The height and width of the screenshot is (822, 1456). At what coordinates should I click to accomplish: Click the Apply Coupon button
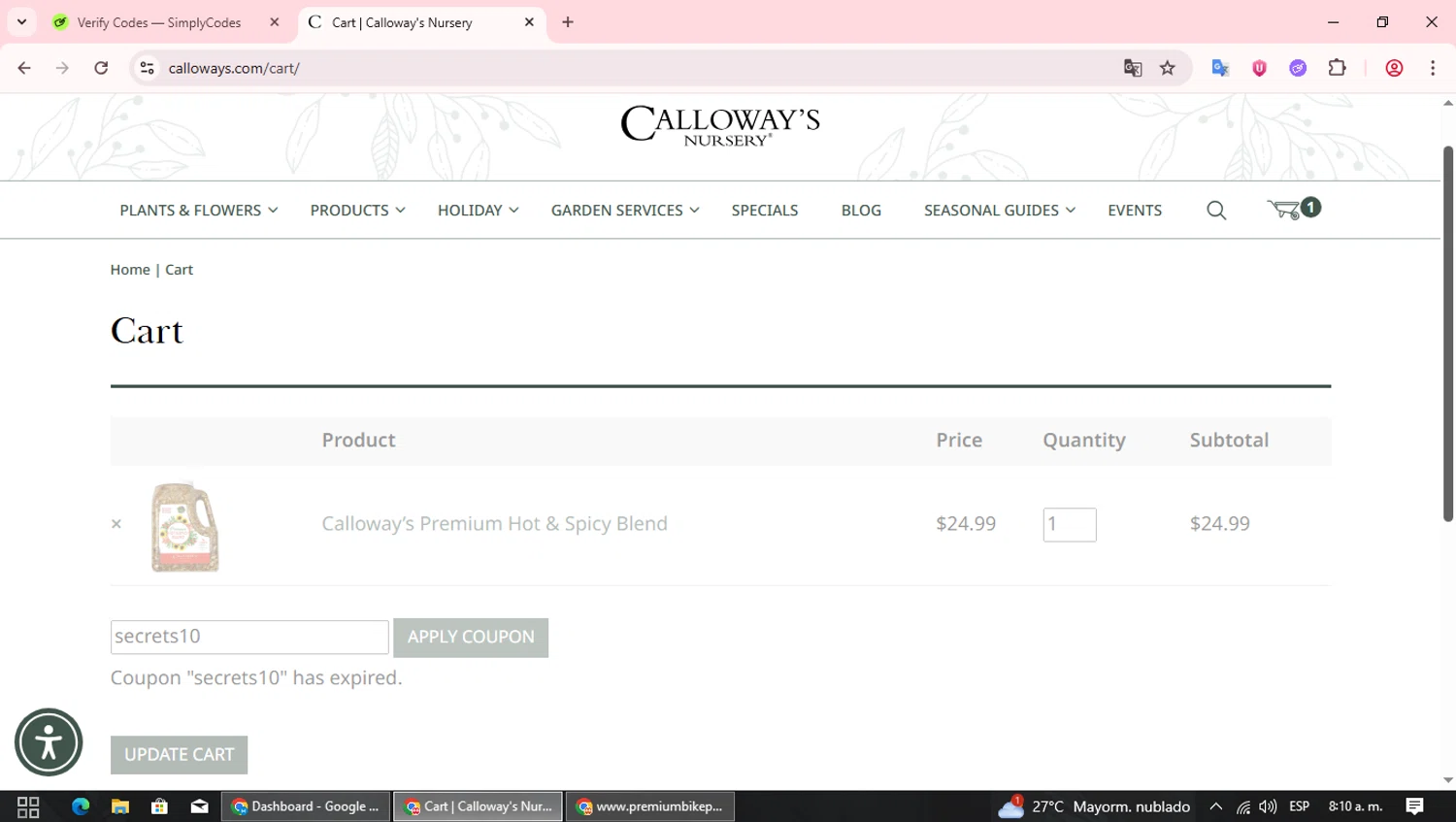(x=471, y=638)
